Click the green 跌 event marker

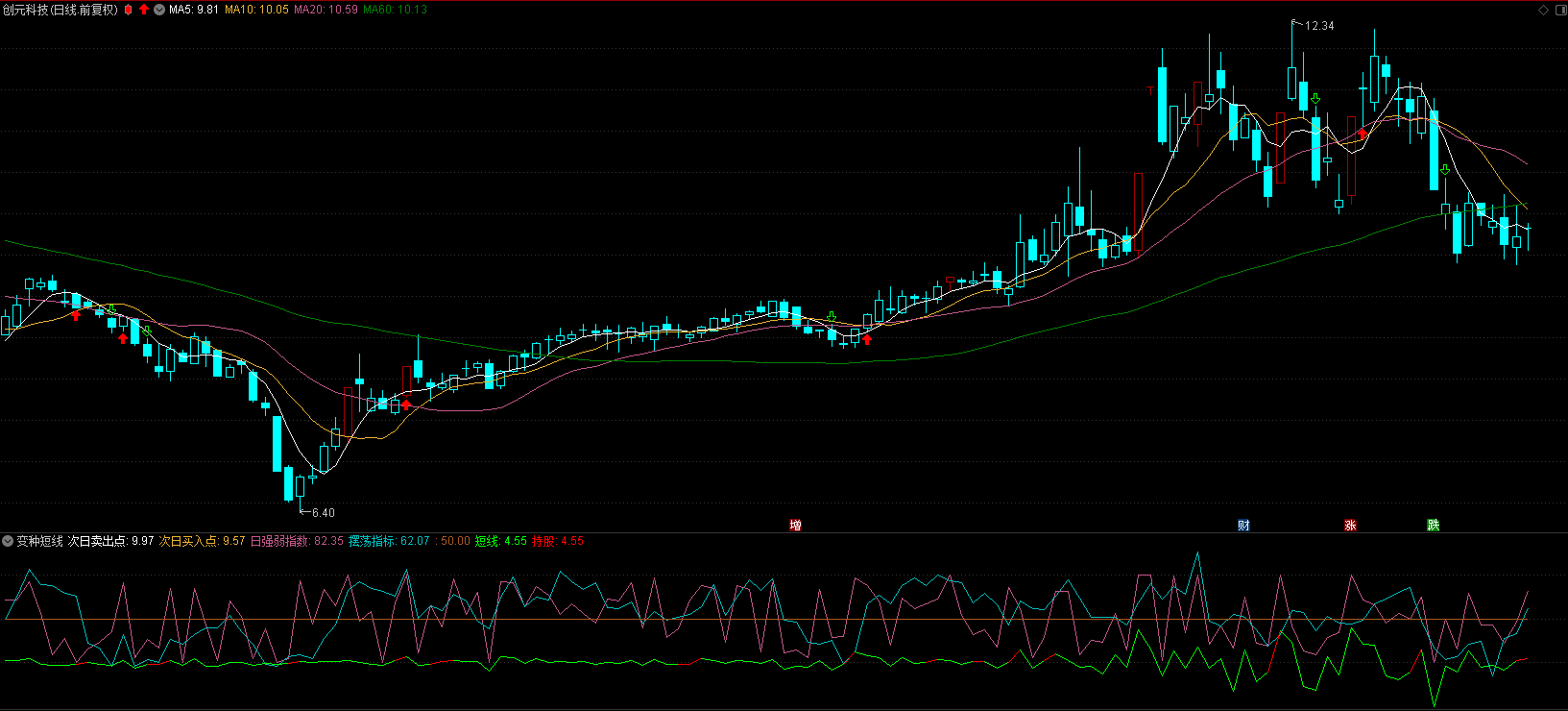(1433, 525)
